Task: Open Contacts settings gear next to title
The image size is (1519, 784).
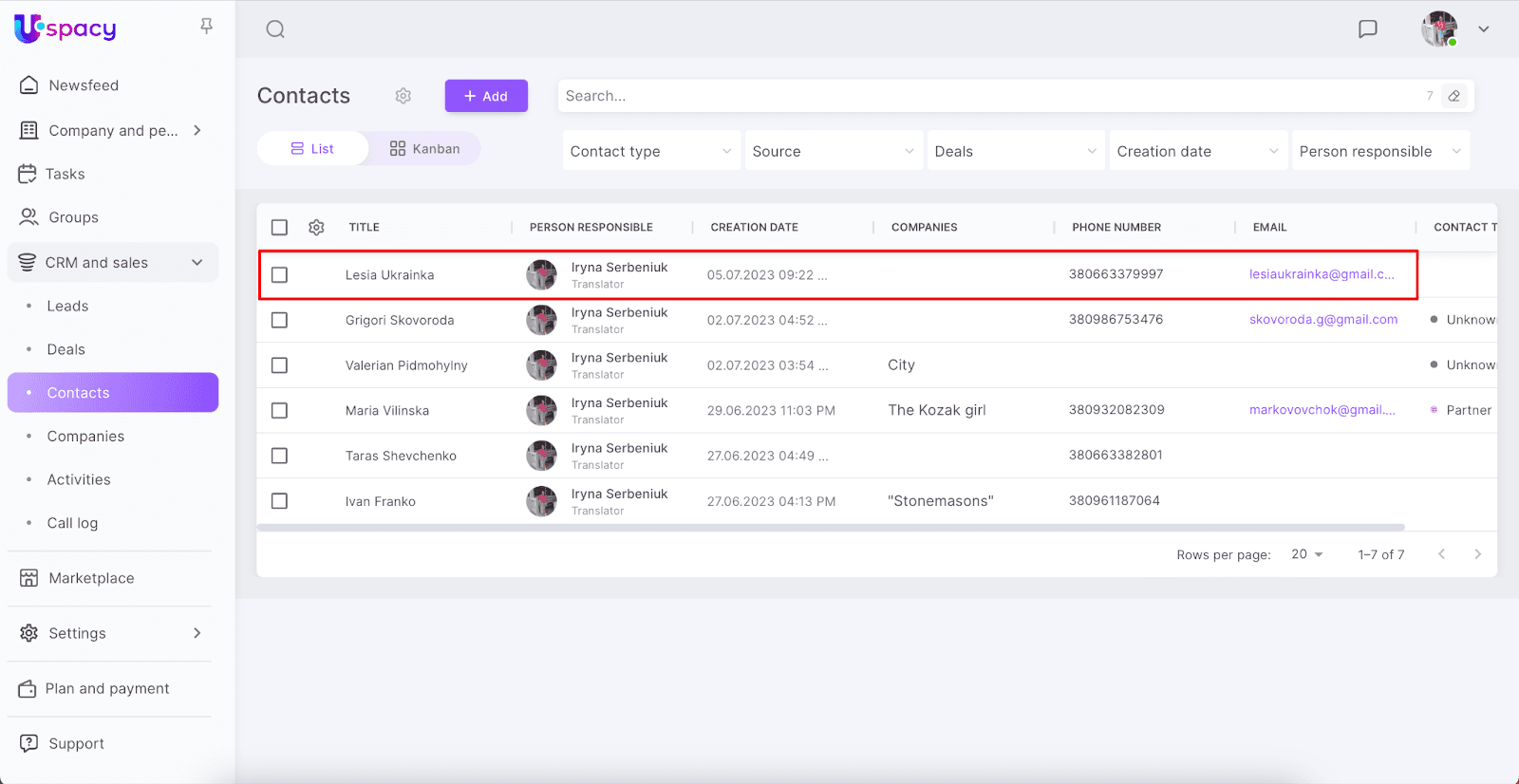Action: click(403, 96)
